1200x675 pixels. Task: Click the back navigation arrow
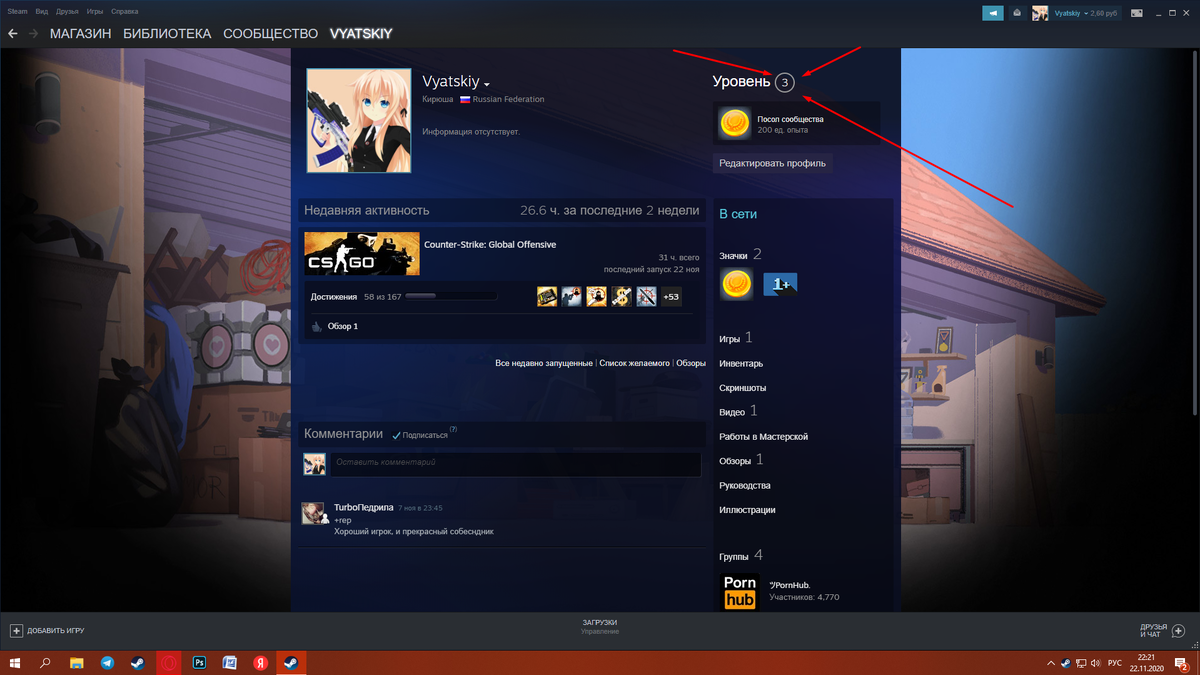point(13,34)
